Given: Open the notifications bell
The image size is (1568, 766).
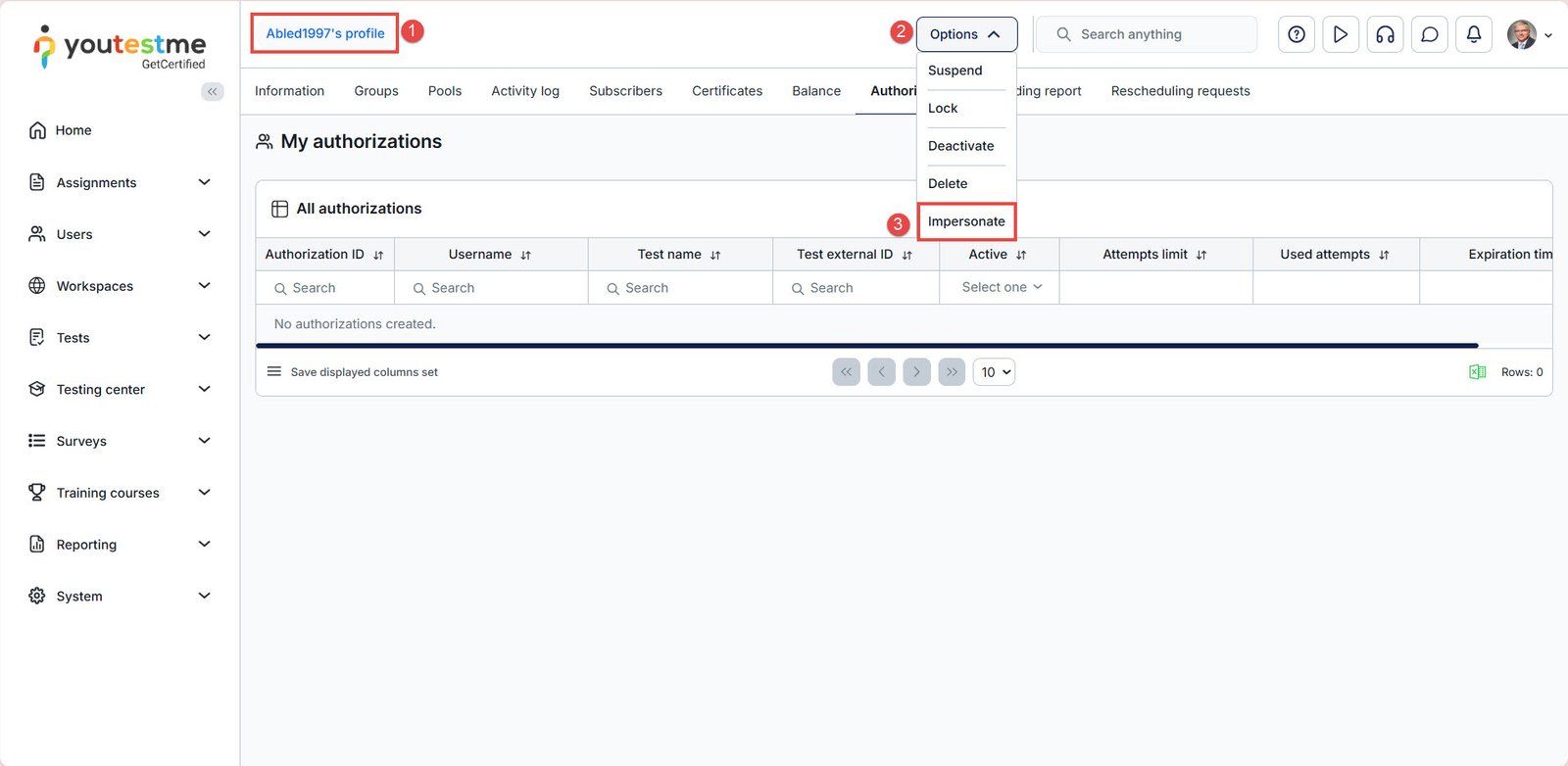Looking at the screenshot, I should [1473, 34].
